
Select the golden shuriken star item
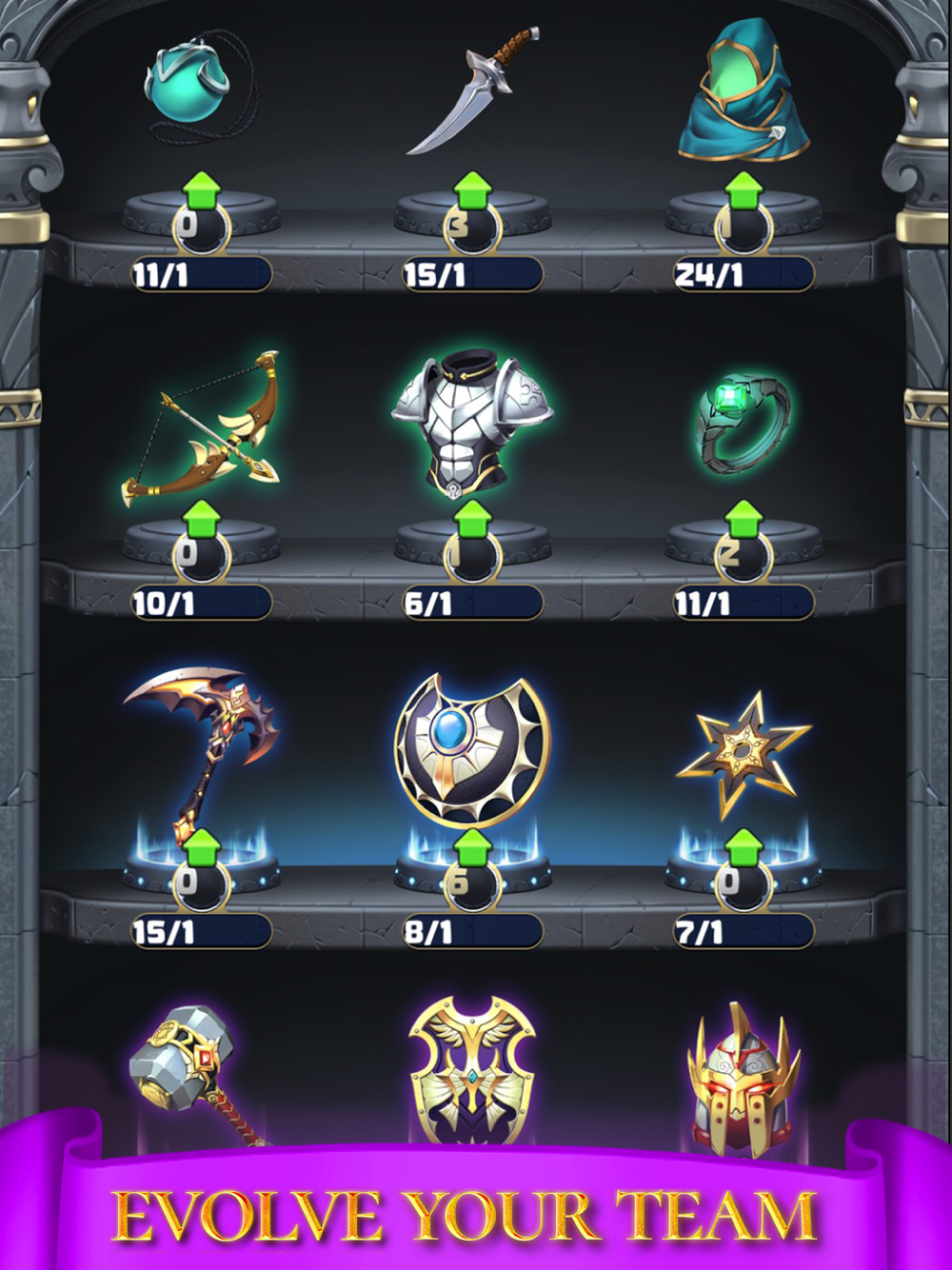[x=744, y=754]
